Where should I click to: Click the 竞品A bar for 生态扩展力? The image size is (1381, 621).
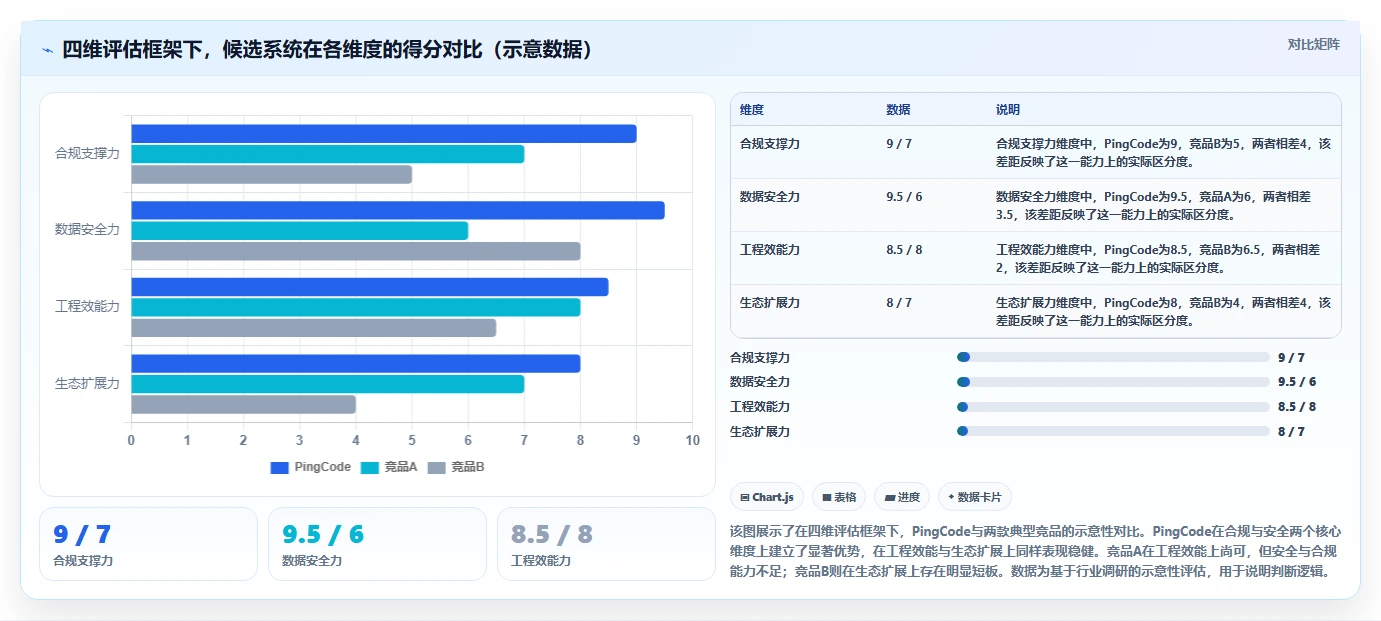tap(328, 383)
